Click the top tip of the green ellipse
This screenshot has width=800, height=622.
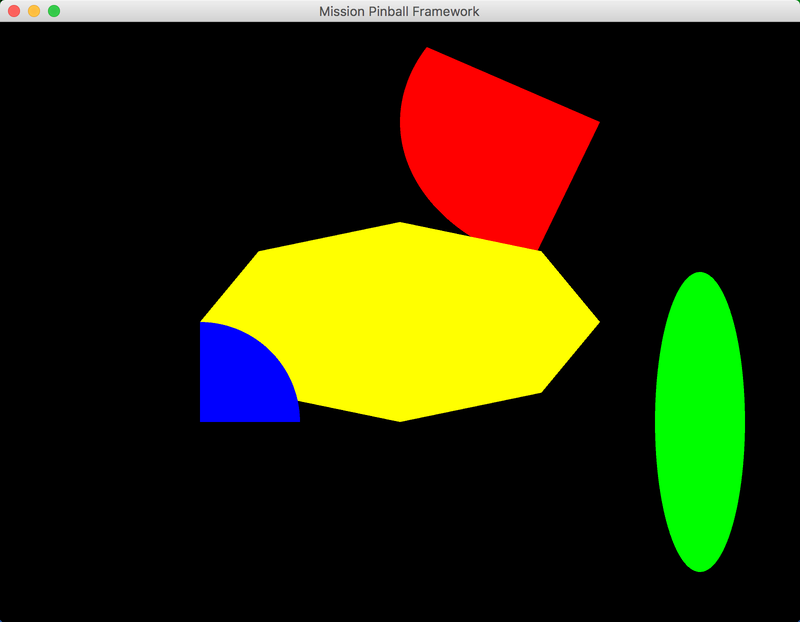700,274
